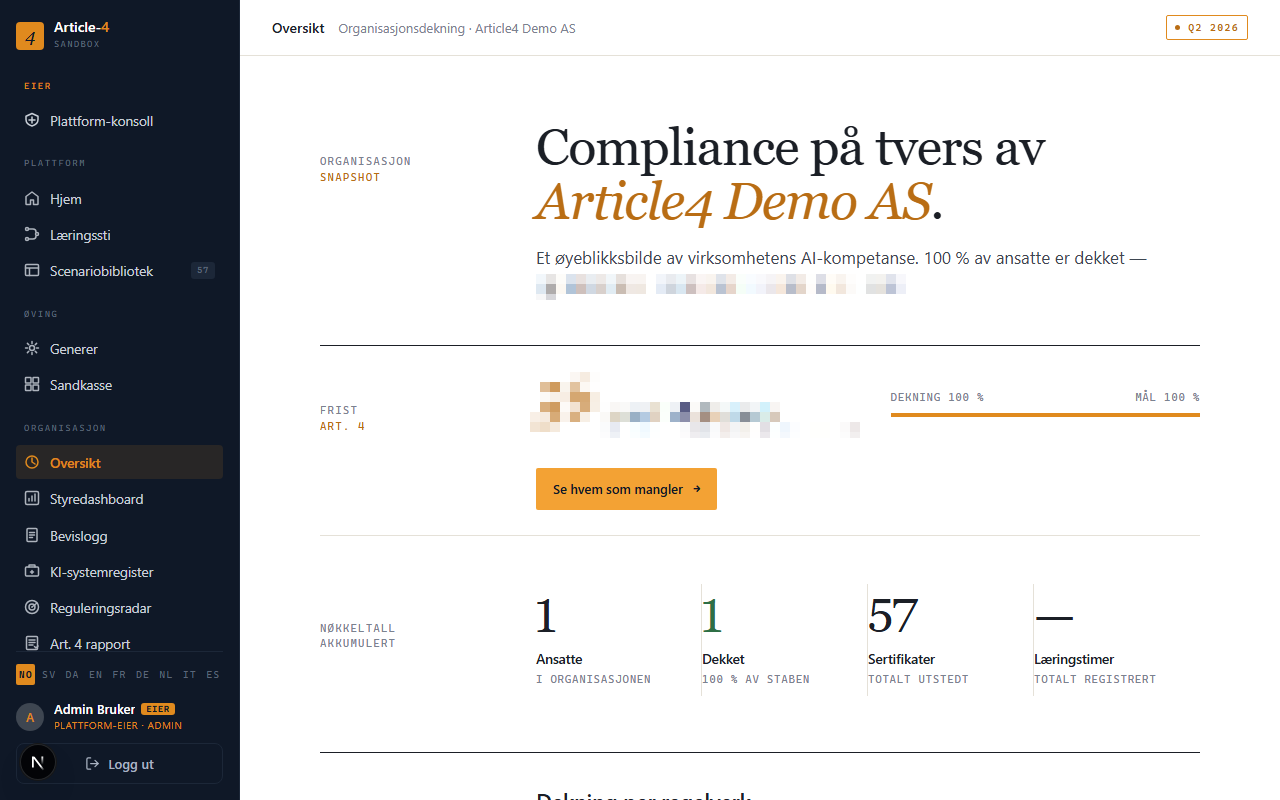Switch language to ES
This screenshot has width=1280, height=800.
[213, 675]
